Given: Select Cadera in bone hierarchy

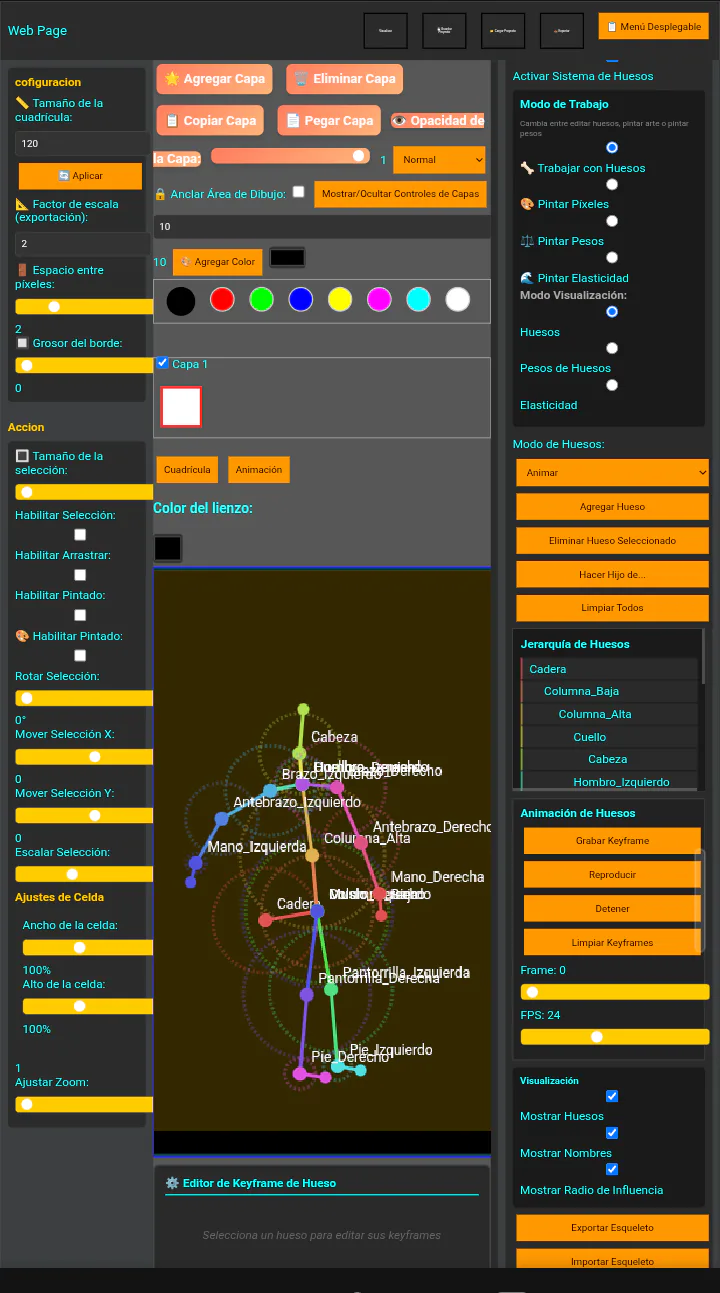Looking at the screenshot, I should pyautogui.click(x=609, y=669).
